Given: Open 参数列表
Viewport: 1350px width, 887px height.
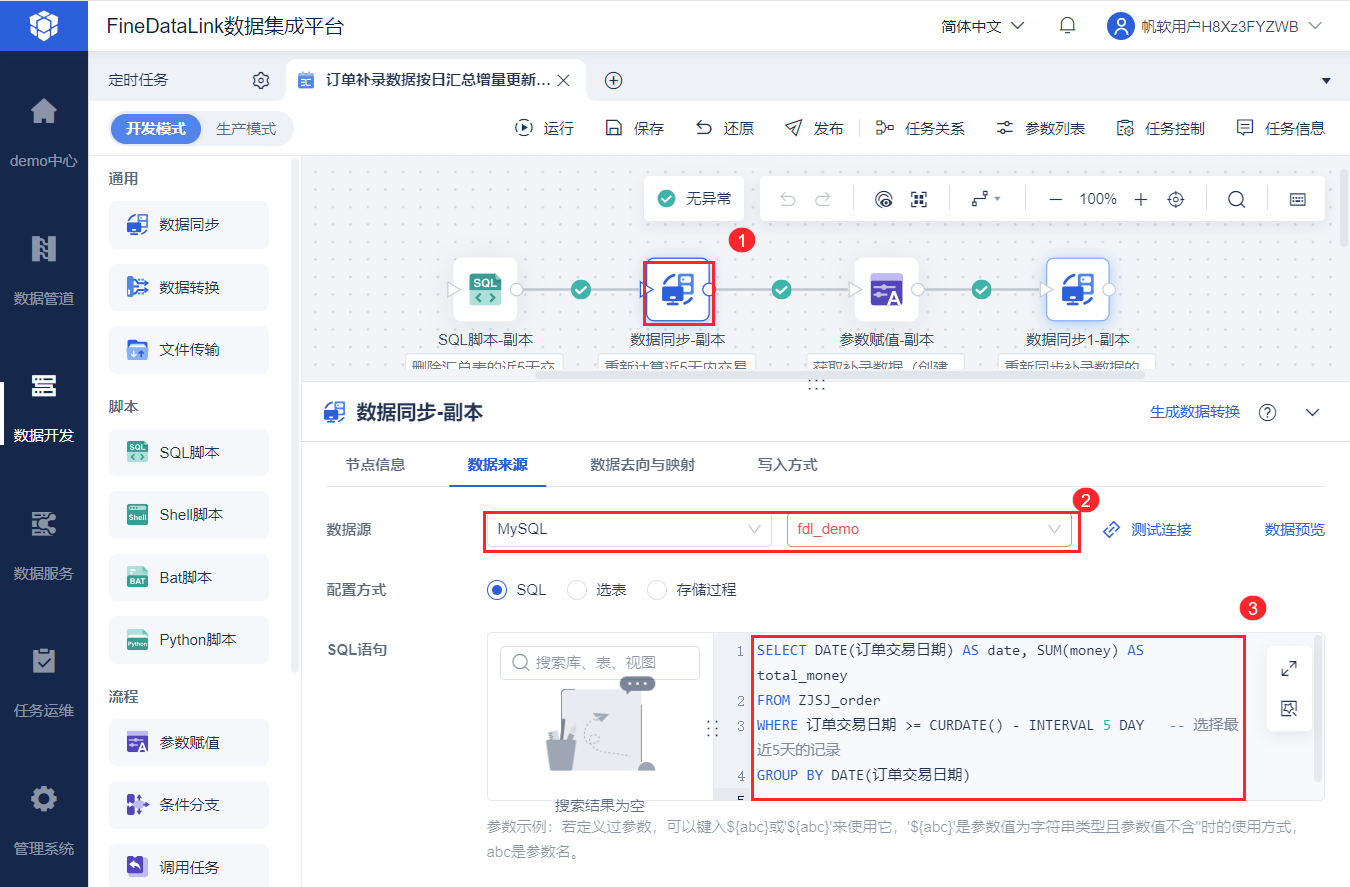Looking at the screenshot, I should (1040, 128).
